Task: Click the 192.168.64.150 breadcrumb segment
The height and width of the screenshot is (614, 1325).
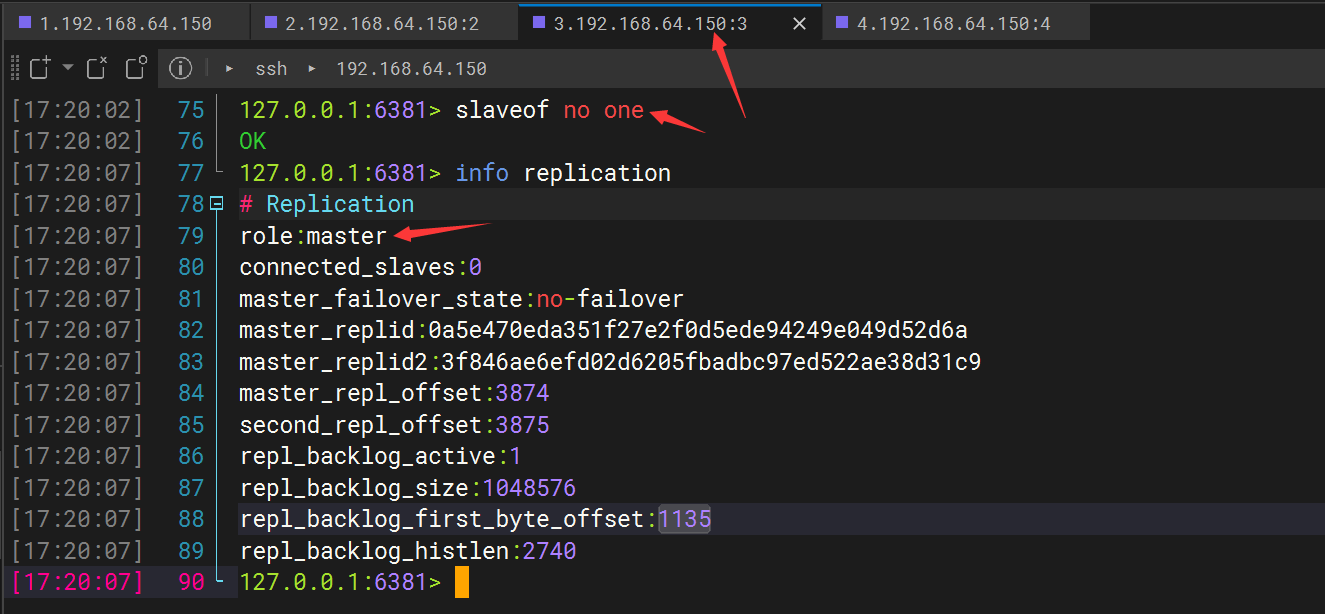Action: 411,69
